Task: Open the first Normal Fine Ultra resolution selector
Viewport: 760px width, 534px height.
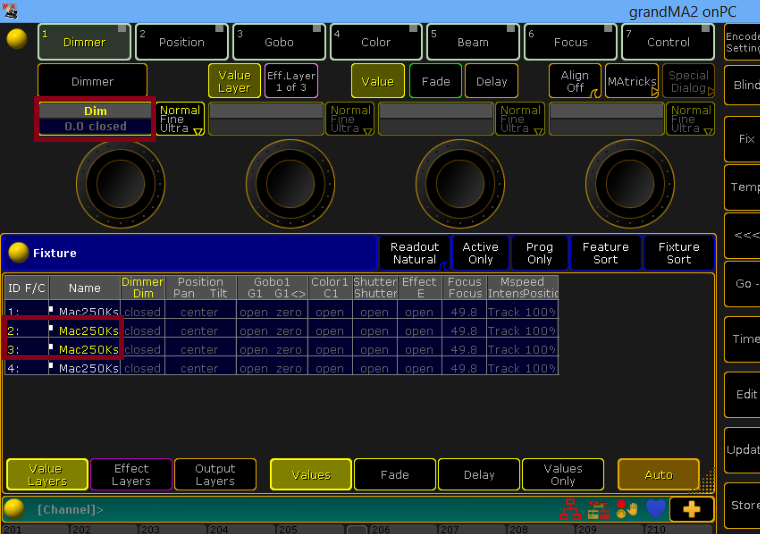Action: [x=180, y=119]
